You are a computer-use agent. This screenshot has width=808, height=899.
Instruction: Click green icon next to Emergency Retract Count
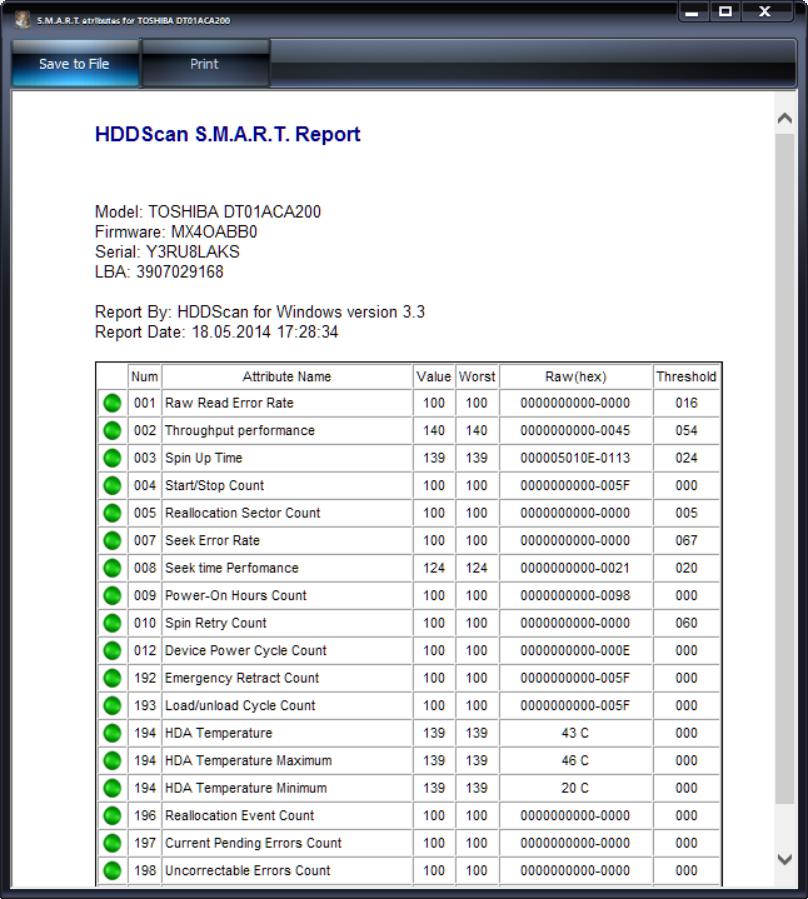[112, 678]
